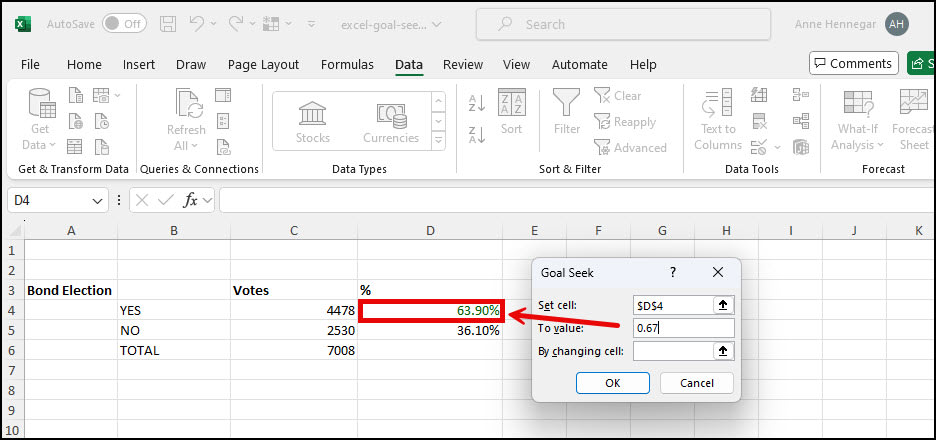Switch to the Formulas tab
936x440 pixels.
pos(347,64)
